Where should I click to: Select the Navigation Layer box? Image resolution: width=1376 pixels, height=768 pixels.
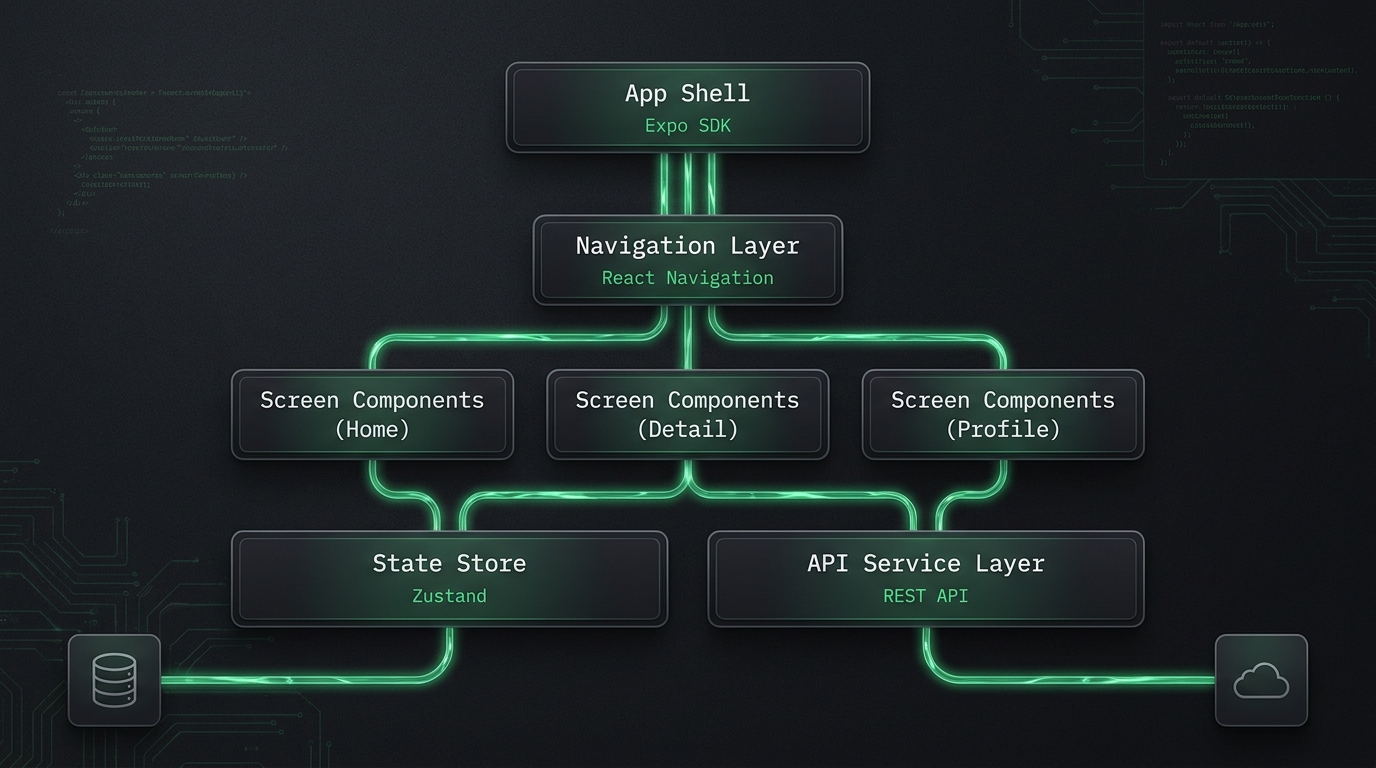pos(688,260)
